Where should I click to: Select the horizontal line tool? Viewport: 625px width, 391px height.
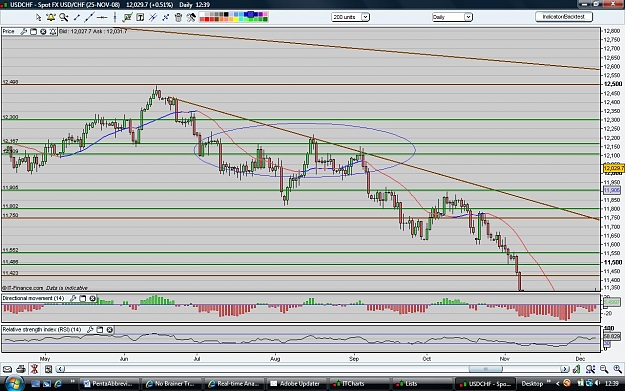coord(102,17)
